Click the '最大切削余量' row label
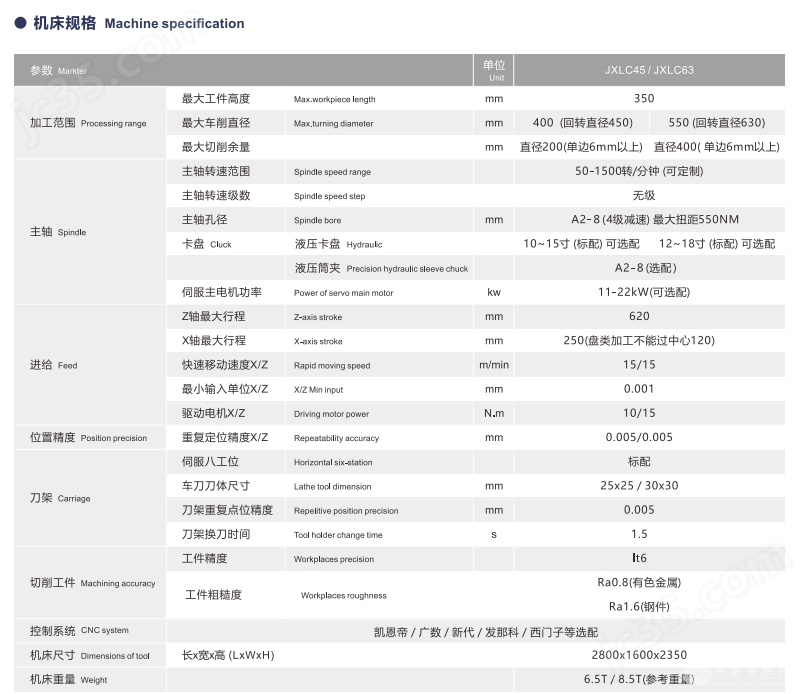805x694 pixels. click(216, 147)
